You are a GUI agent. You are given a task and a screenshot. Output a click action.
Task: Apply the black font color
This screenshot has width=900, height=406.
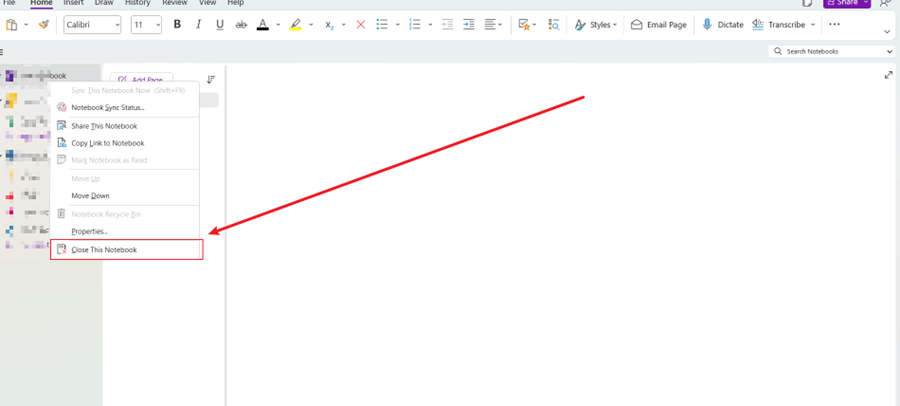263,25
